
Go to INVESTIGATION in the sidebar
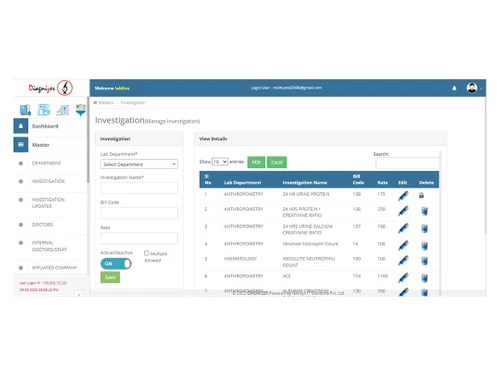click(48, 181)
